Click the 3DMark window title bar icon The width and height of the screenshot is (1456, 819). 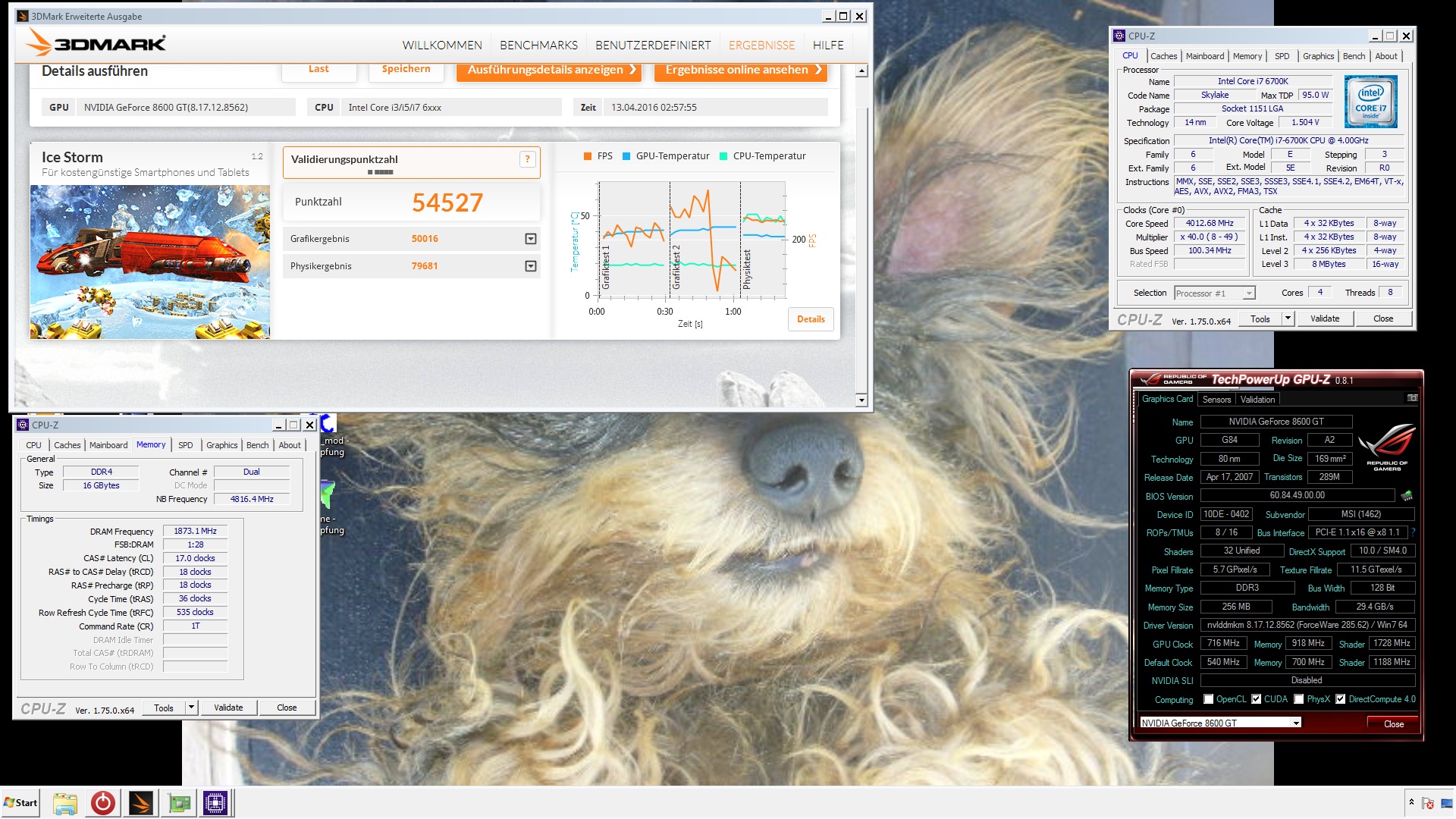click(x=23, y=16)
